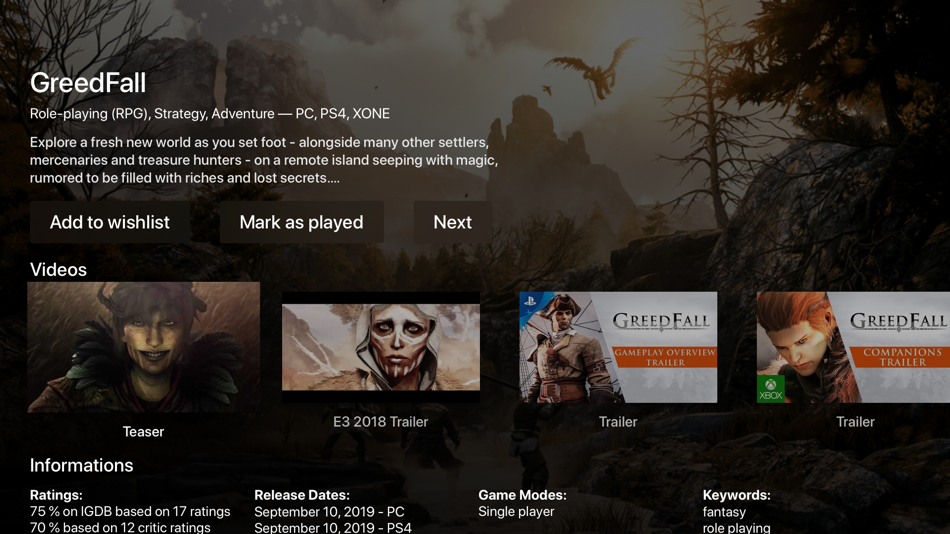Click the Ratings: label
The width and height of the screenshot is (950, 534).
(x=56, y=495)
